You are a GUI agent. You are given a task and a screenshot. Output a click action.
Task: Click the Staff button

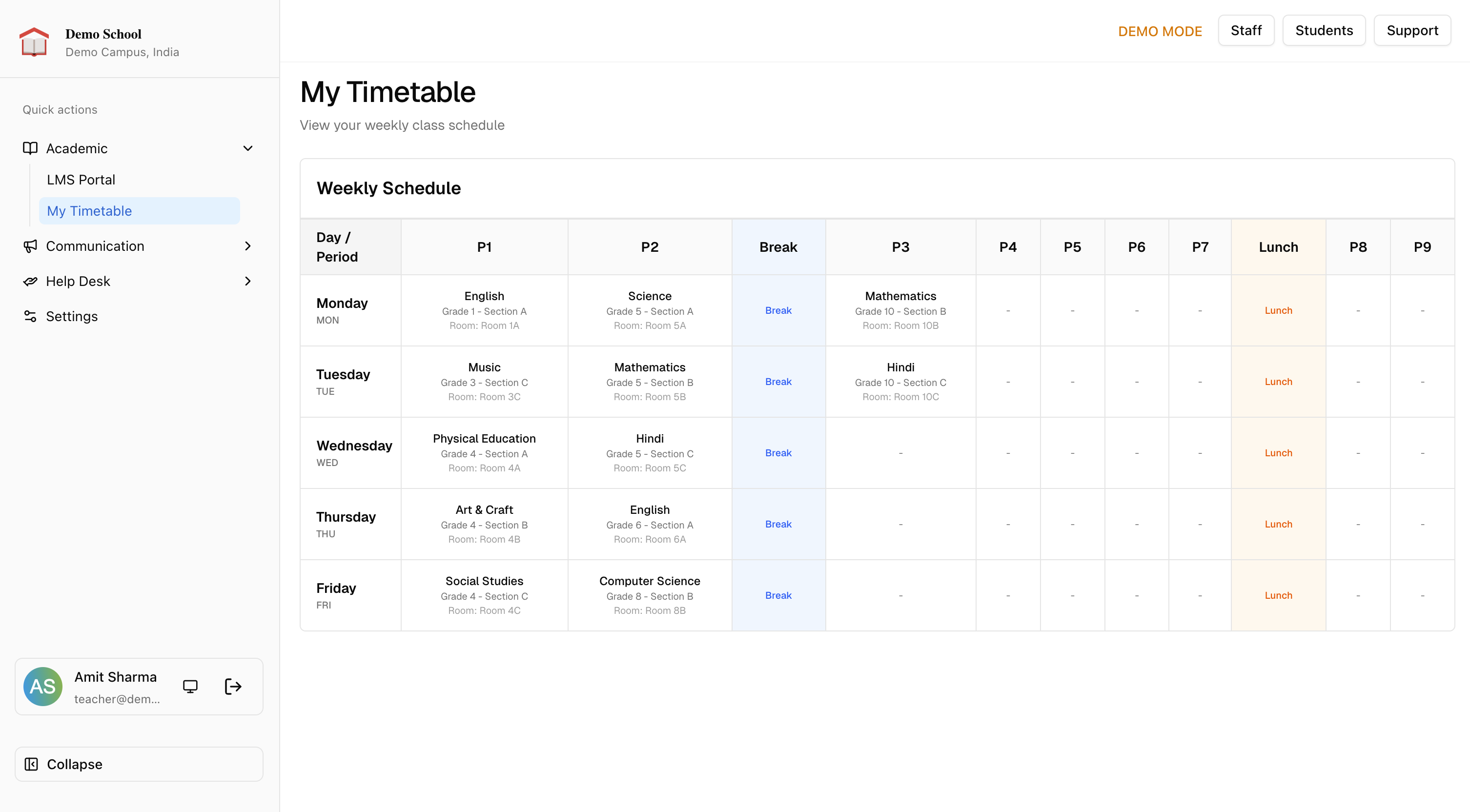point(1245,30)
